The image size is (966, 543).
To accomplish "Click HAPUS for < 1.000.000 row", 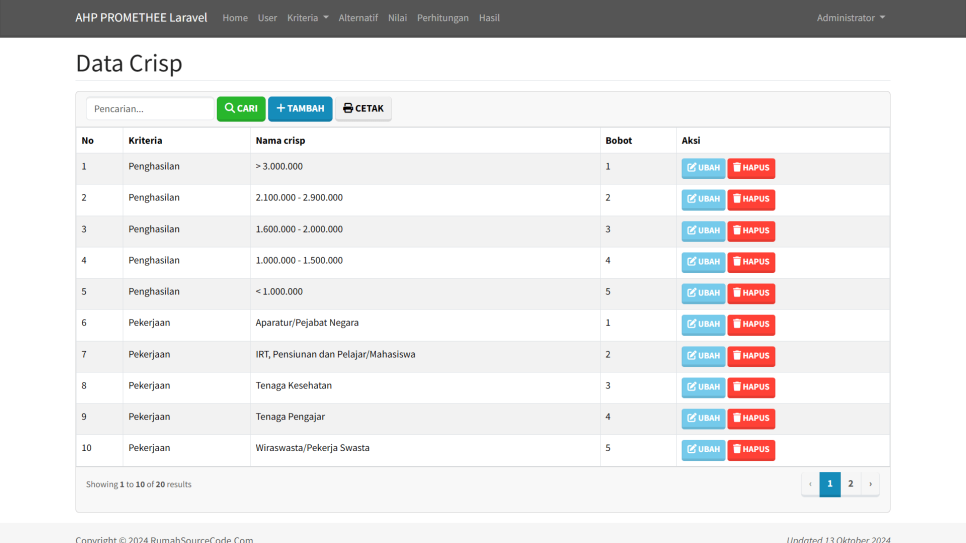I will [751, 293].
